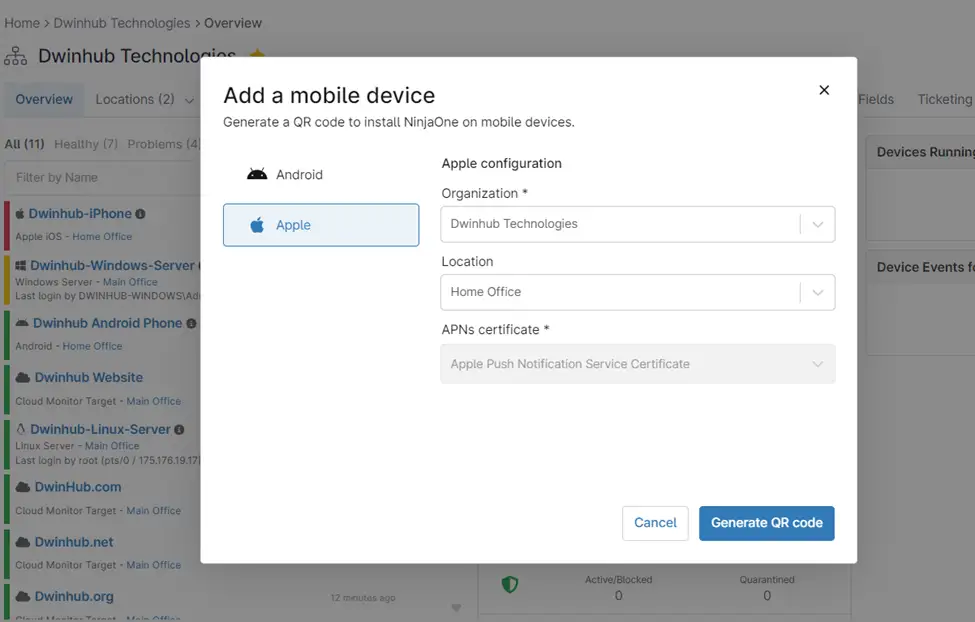Click organization hierarchy icon near title
Screen dimensions: 975x622
[x=16, y=56]
